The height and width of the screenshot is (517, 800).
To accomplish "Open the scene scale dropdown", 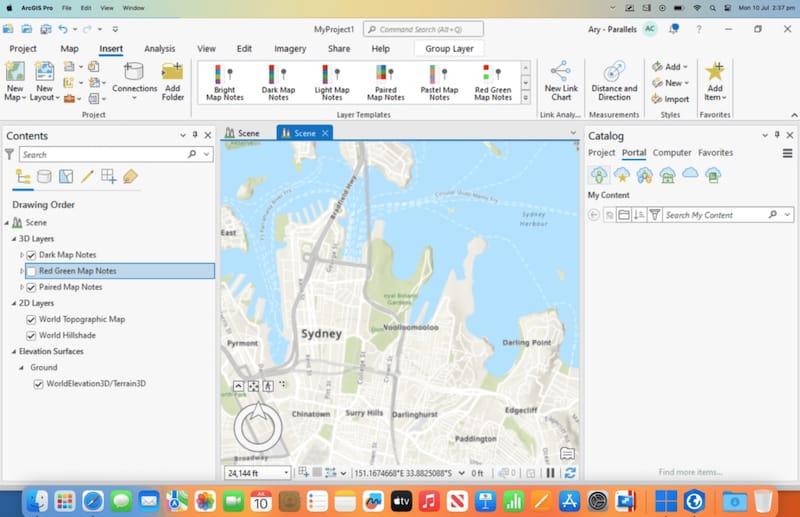I will [x=286, y=473].
